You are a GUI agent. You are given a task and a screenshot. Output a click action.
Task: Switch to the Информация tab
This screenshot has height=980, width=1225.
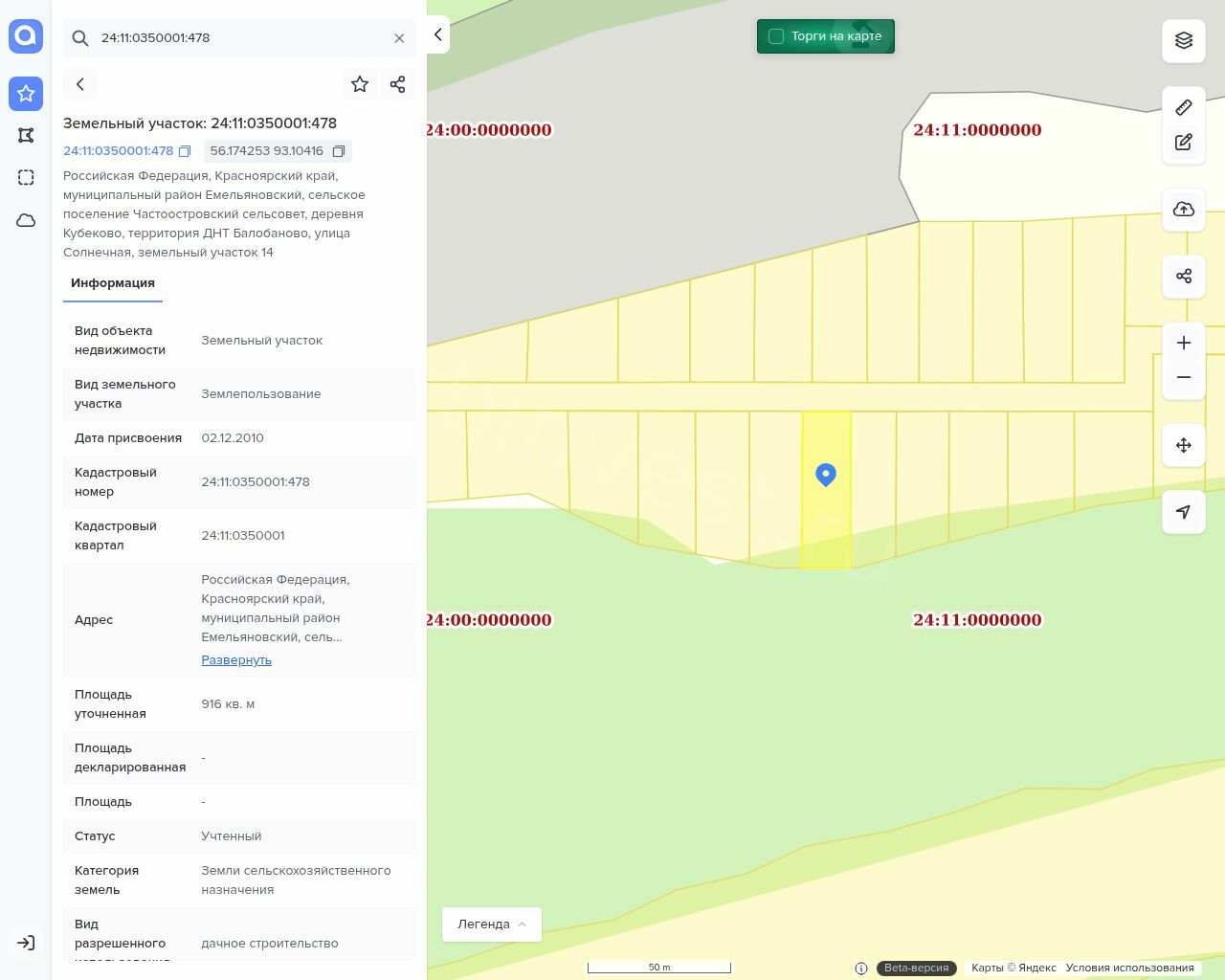[x=113, y=283]
